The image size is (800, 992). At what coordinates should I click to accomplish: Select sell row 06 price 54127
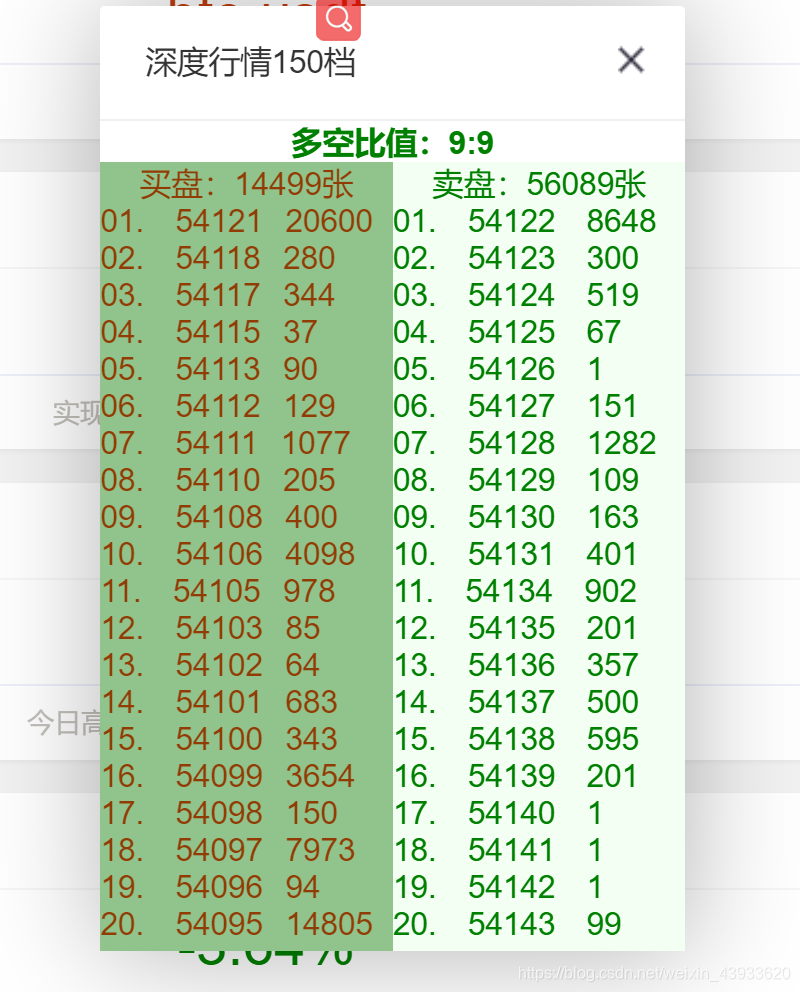(512, 406)
